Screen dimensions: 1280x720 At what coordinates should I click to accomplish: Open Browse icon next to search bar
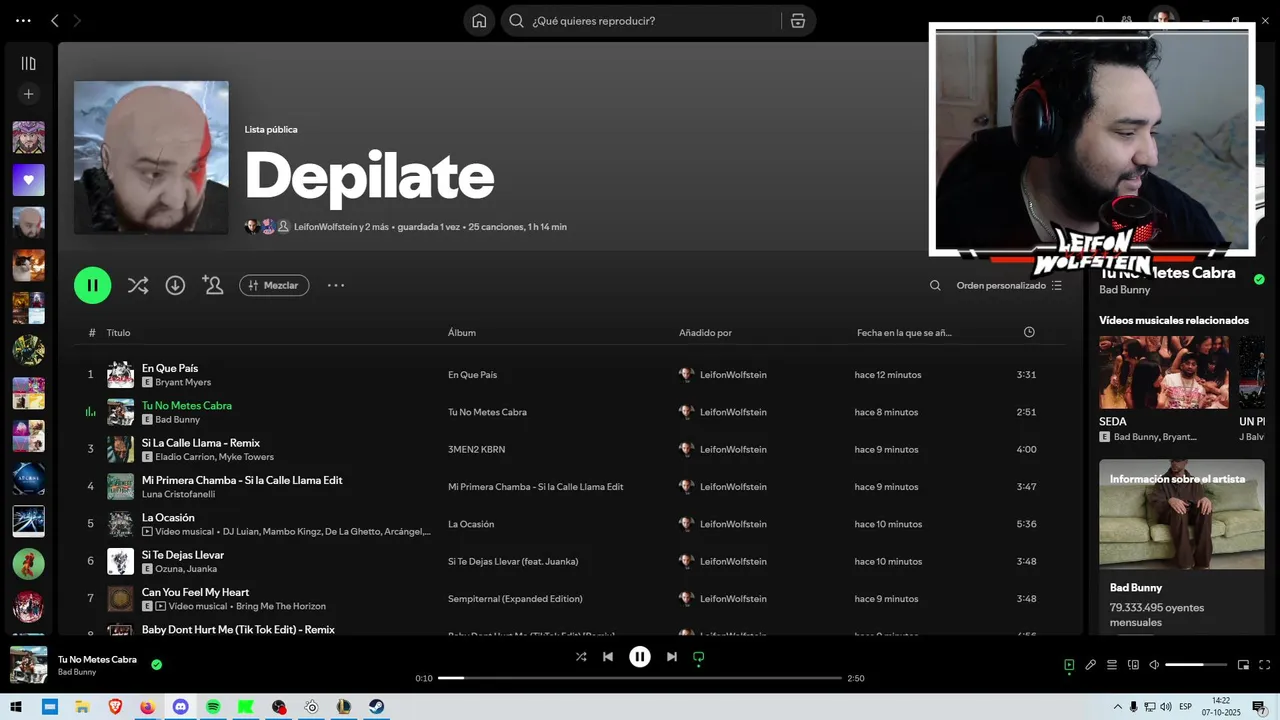797,21
